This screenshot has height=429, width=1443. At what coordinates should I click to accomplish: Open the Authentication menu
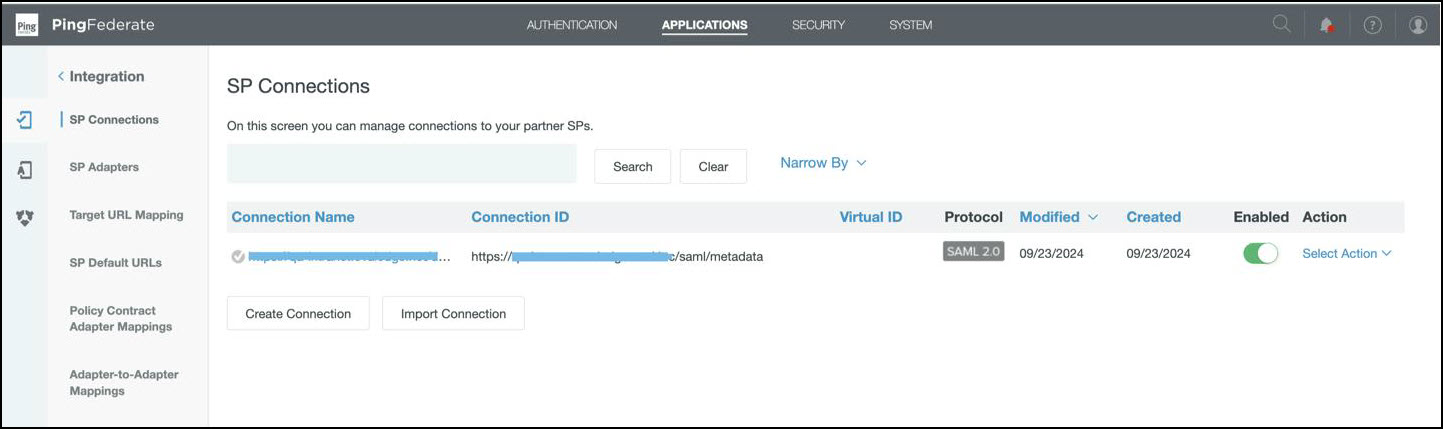point(571,25)
